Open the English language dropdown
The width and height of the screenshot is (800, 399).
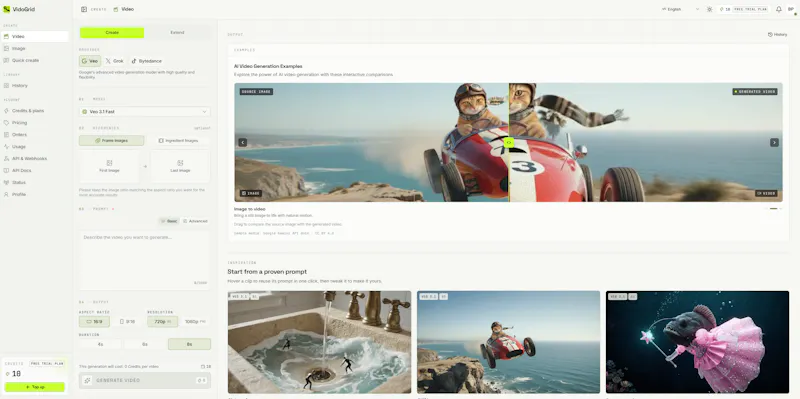pos(681,9)
